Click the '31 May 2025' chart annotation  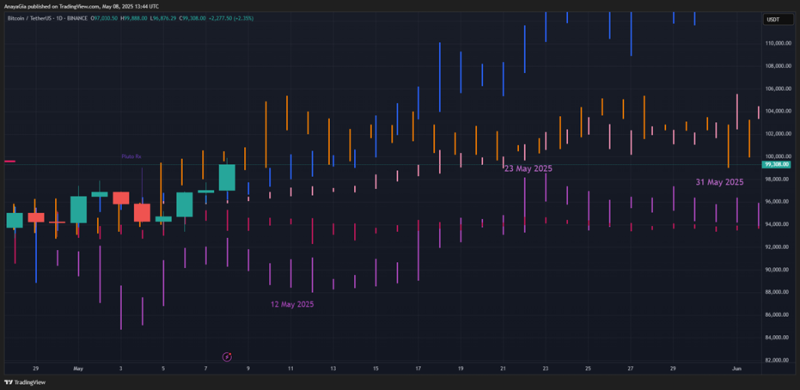click(720, 182)
